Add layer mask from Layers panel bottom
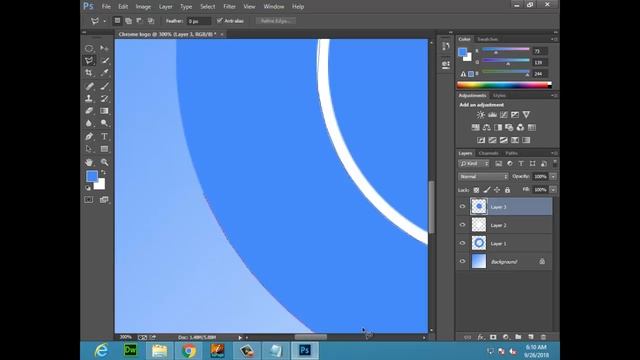 point(493,337)
